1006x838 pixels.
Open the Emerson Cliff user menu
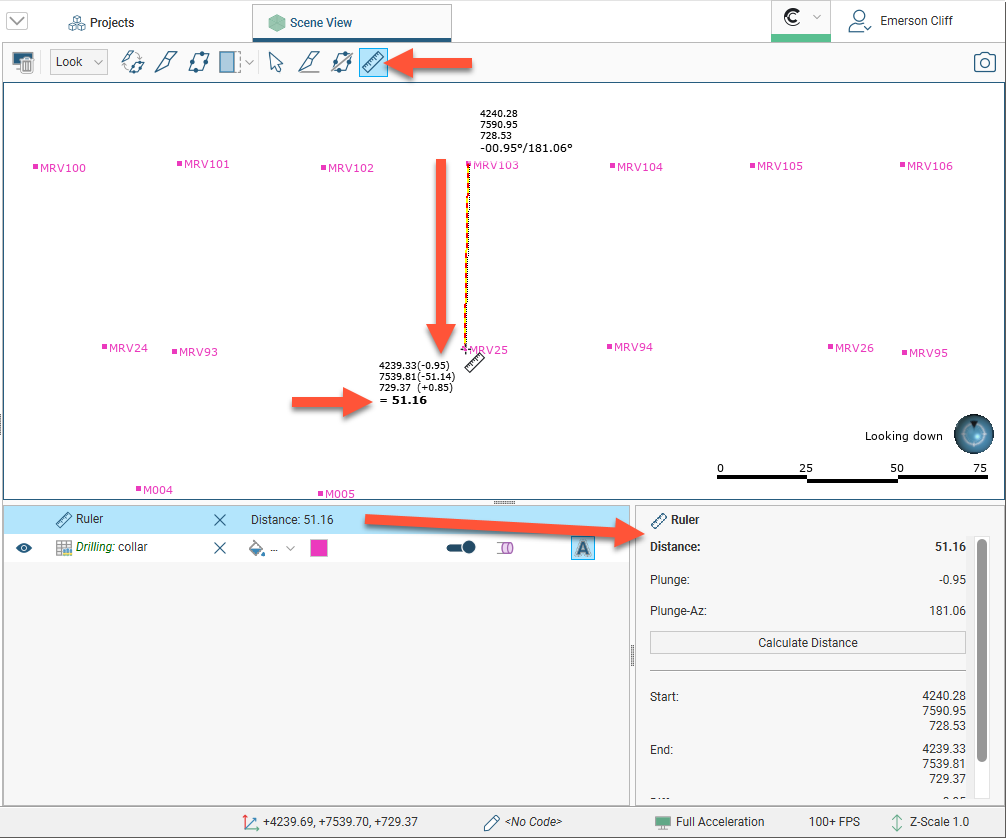[x=900, y=21]
